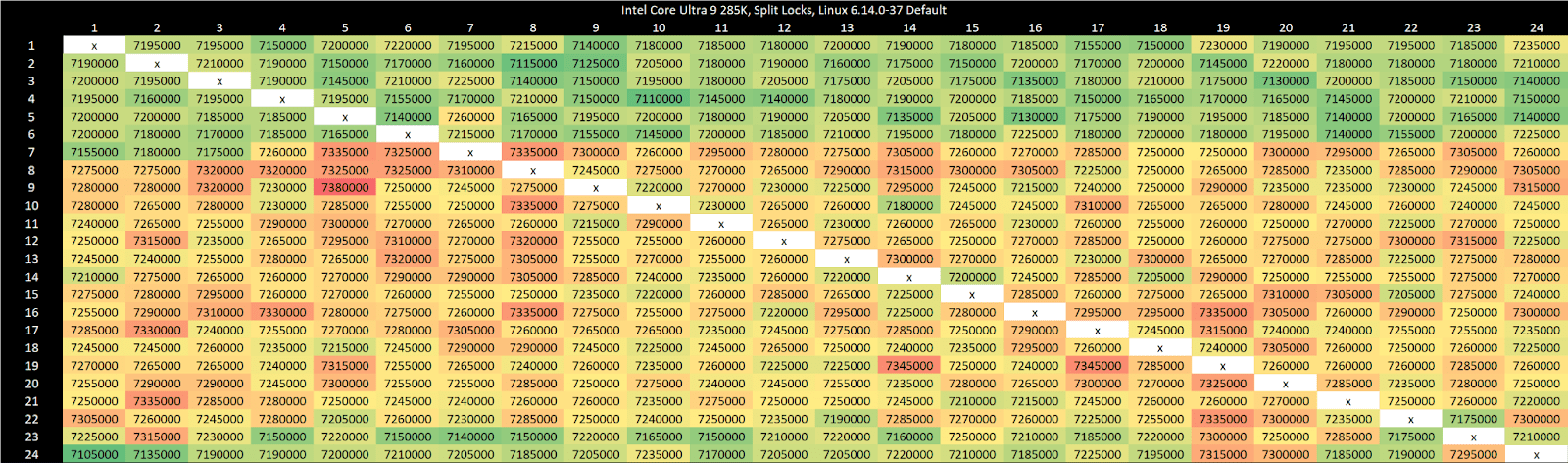Screen dimensions: 1568x463
Task: Select 7310000 in row 10, column 17
Action: tap(1098, 205)
